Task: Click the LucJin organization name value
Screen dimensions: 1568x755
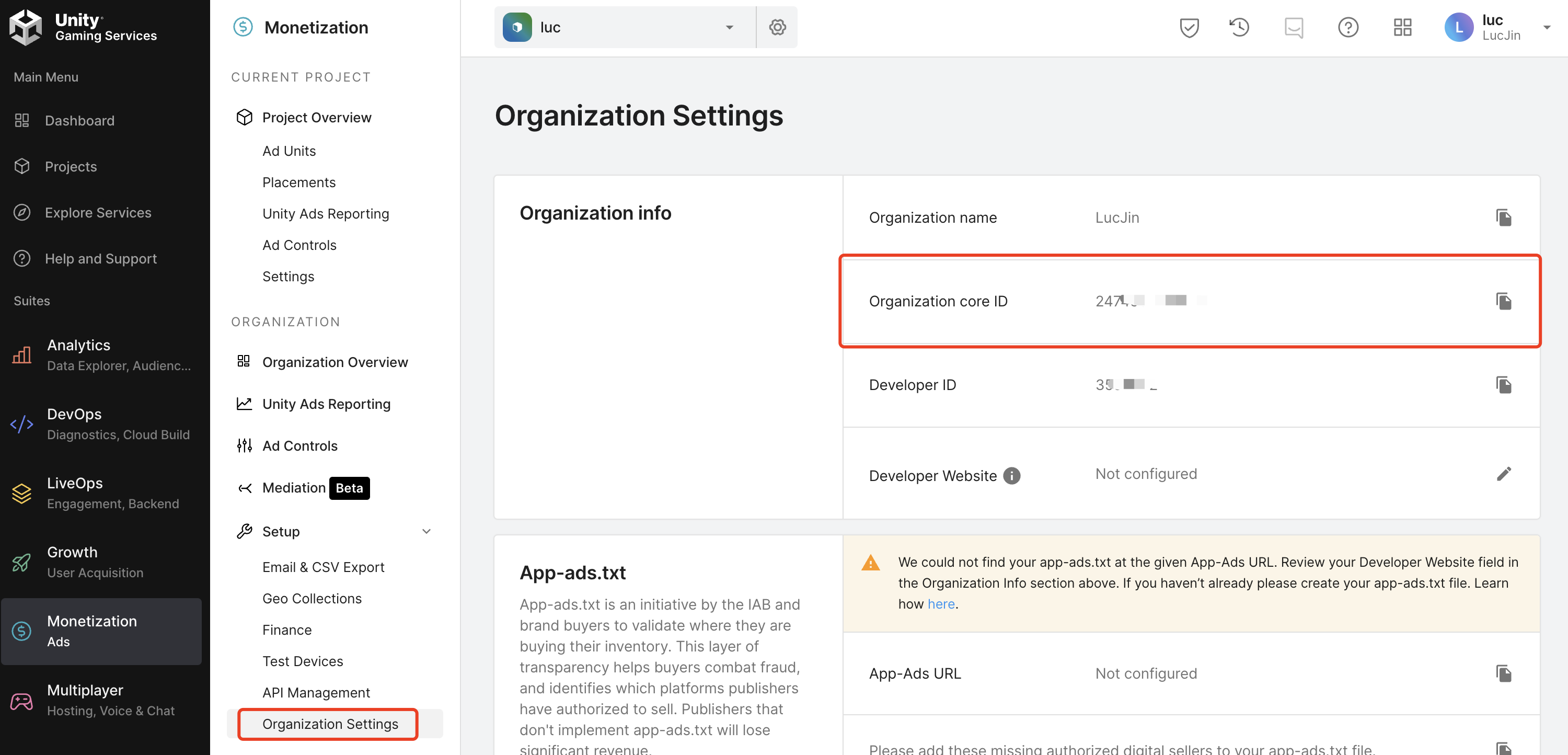Action: point(1117,218)
